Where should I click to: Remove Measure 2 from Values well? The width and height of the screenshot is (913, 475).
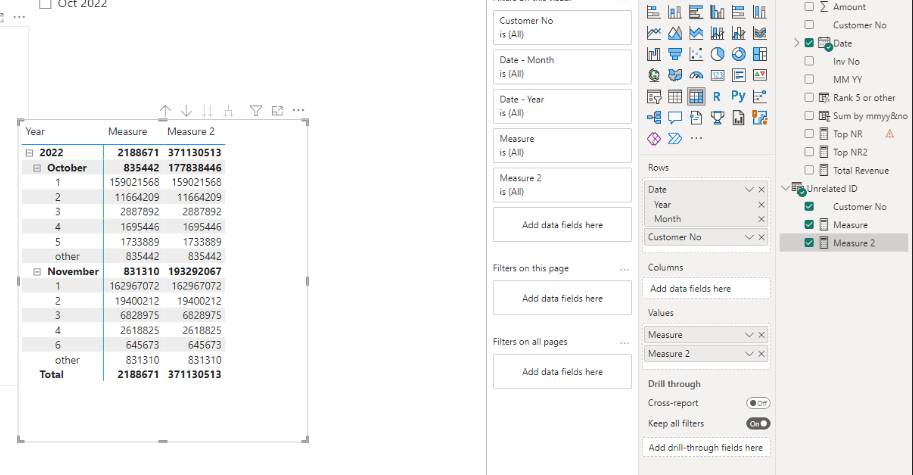[x=761, y=354]
